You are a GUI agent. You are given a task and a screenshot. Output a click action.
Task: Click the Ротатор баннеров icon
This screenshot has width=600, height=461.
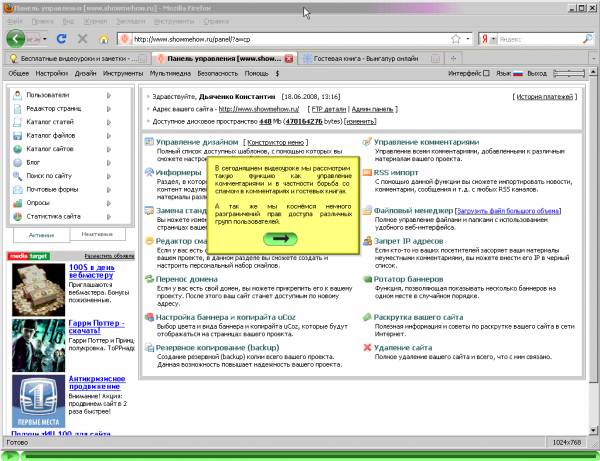click(367, 279)
